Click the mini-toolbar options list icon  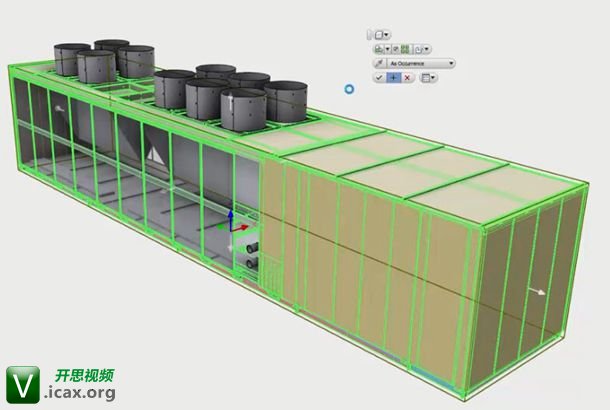pos(426,78)
